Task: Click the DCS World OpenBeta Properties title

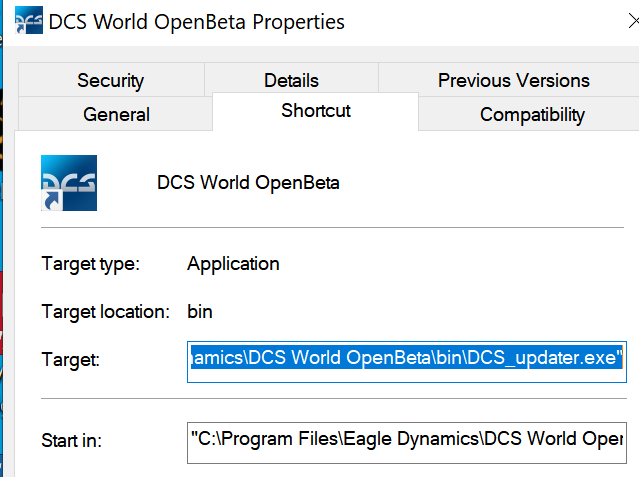Action: pos(196,22)
